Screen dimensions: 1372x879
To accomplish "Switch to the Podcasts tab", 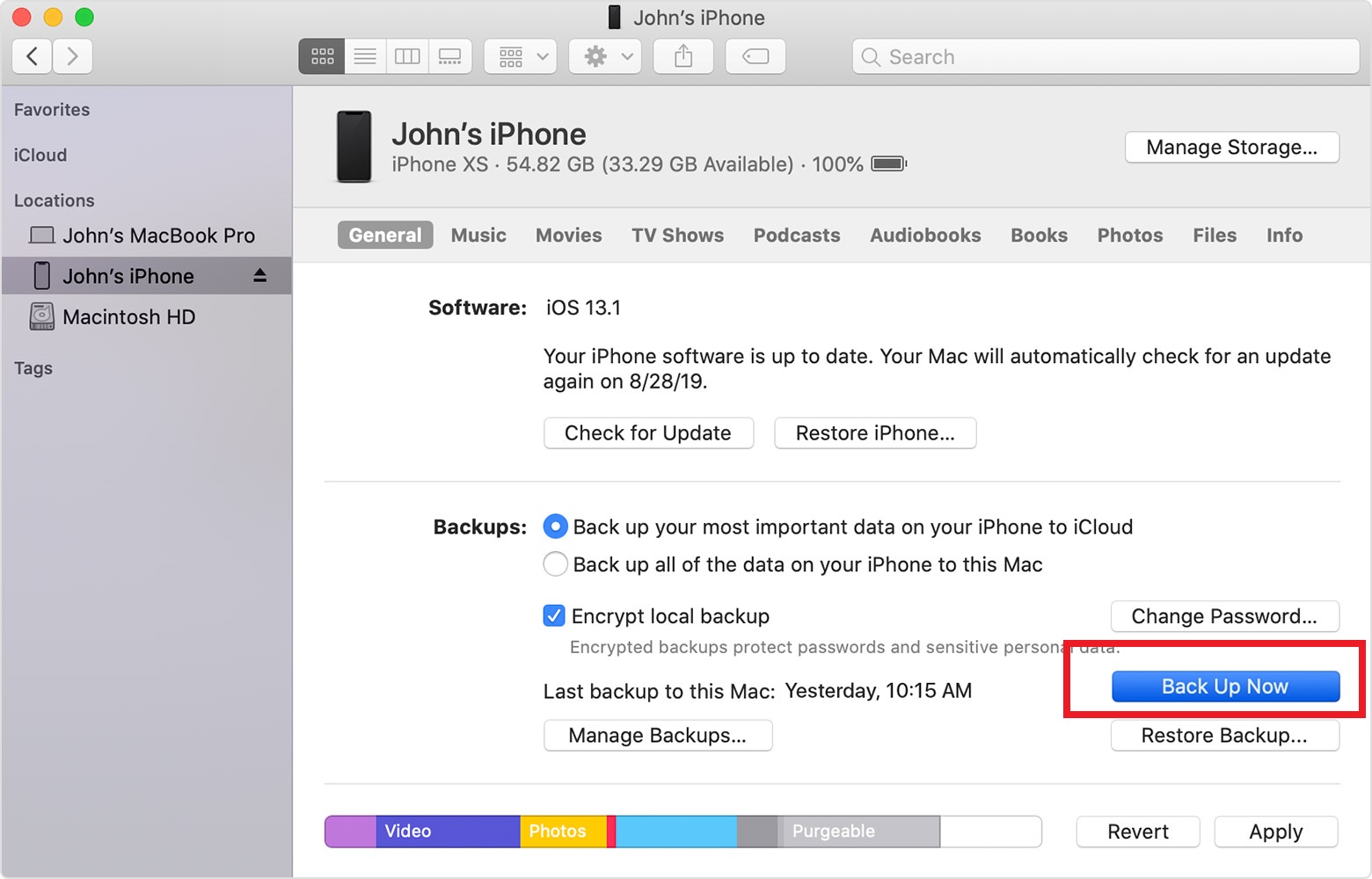I will point(797,235).
